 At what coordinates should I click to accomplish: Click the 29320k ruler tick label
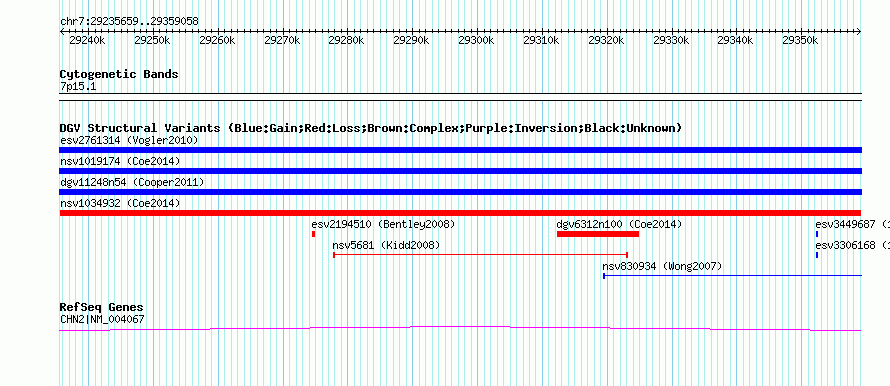607,40
